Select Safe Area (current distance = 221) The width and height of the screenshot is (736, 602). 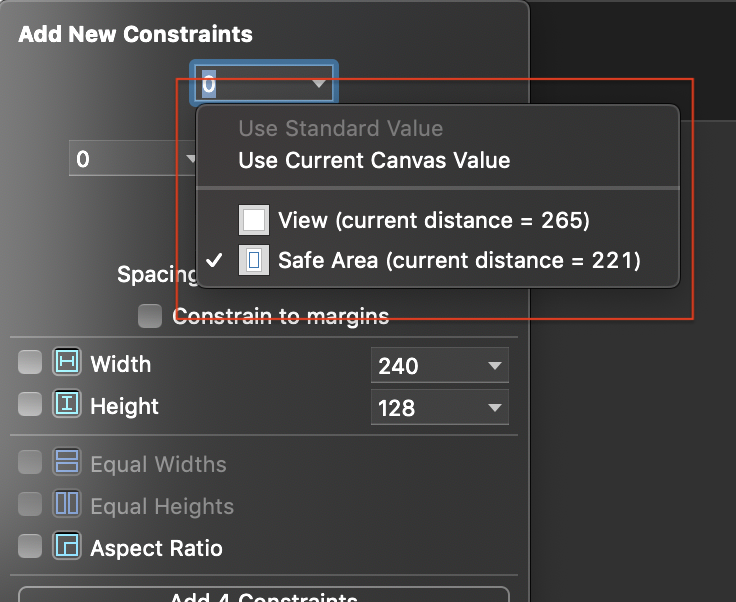(x=458, y=261)
